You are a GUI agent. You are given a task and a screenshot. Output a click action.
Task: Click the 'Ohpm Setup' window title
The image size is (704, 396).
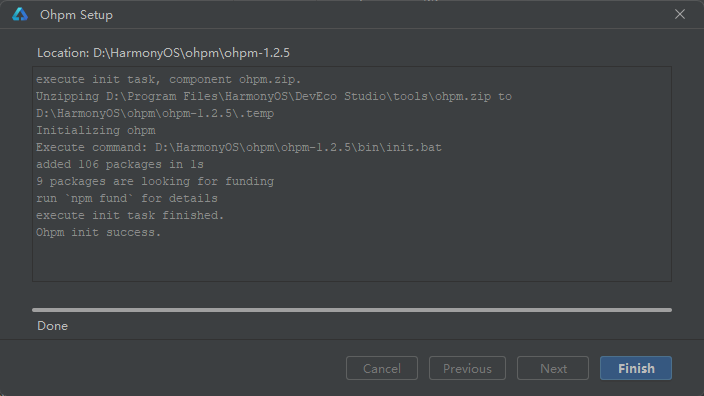[x=76, y=15]
